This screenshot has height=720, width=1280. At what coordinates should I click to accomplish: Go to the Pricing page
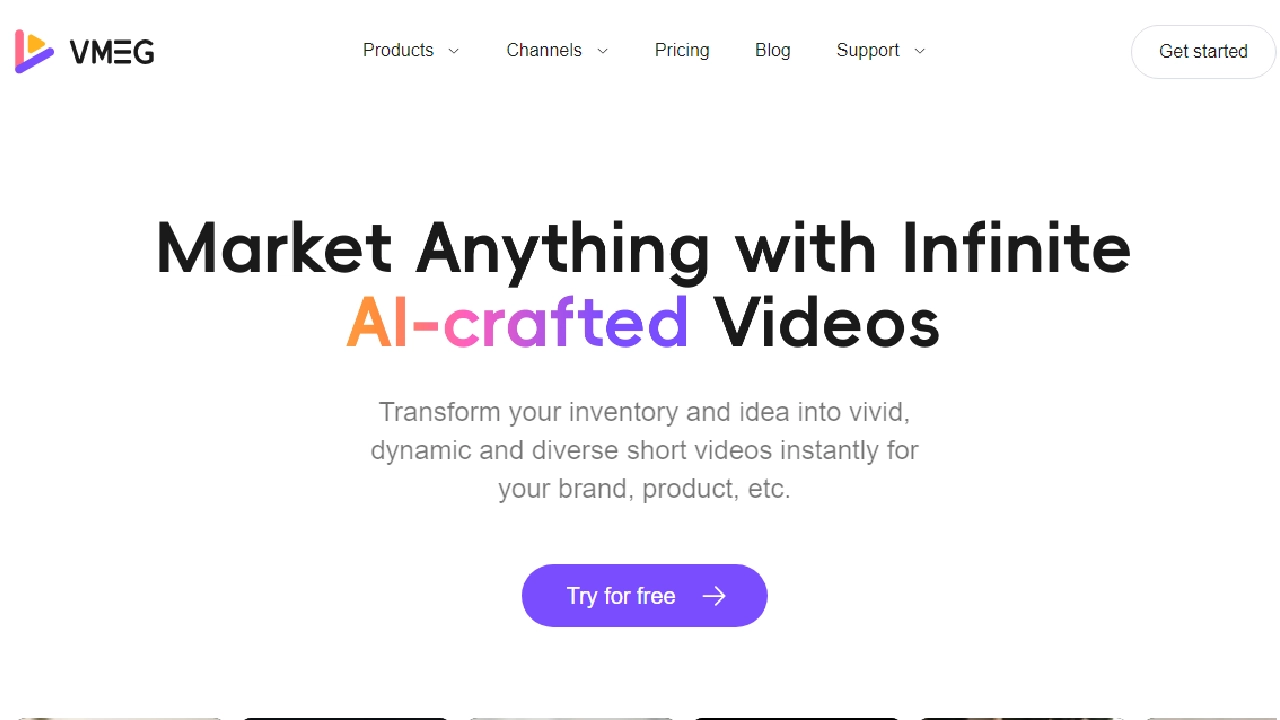point(682,50)
